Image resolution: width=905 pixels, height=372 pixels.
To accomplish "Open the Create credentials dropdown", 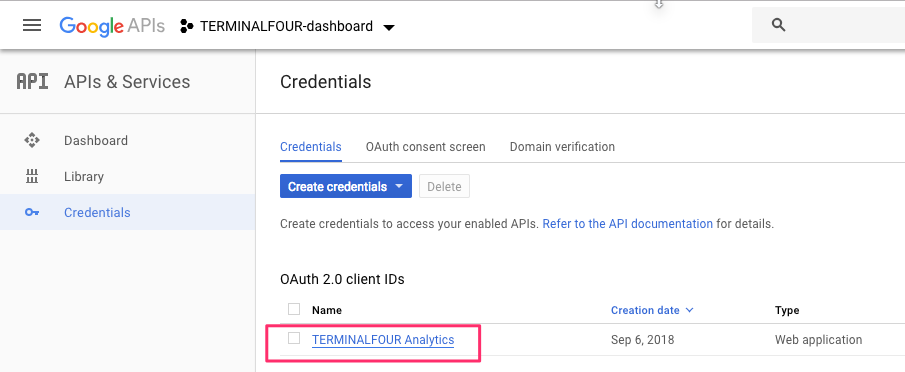I will (346, 186).
